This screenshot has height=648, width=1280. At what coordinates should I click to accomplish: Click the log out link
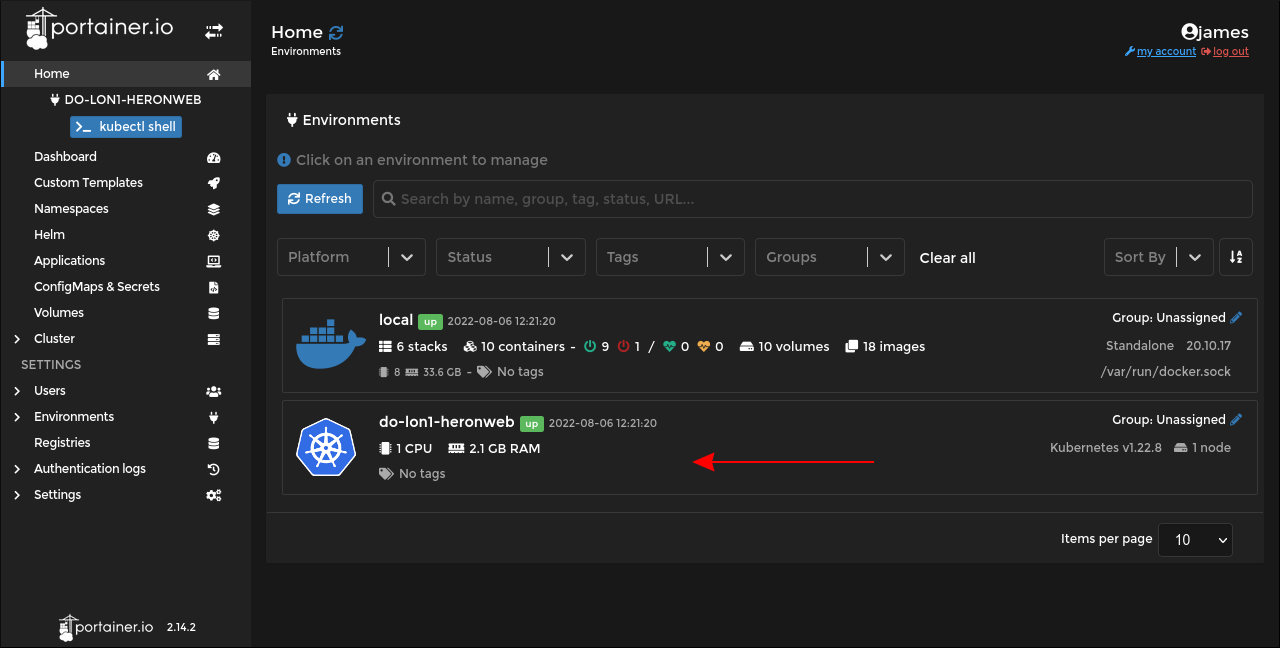(x=1231, y=52)
